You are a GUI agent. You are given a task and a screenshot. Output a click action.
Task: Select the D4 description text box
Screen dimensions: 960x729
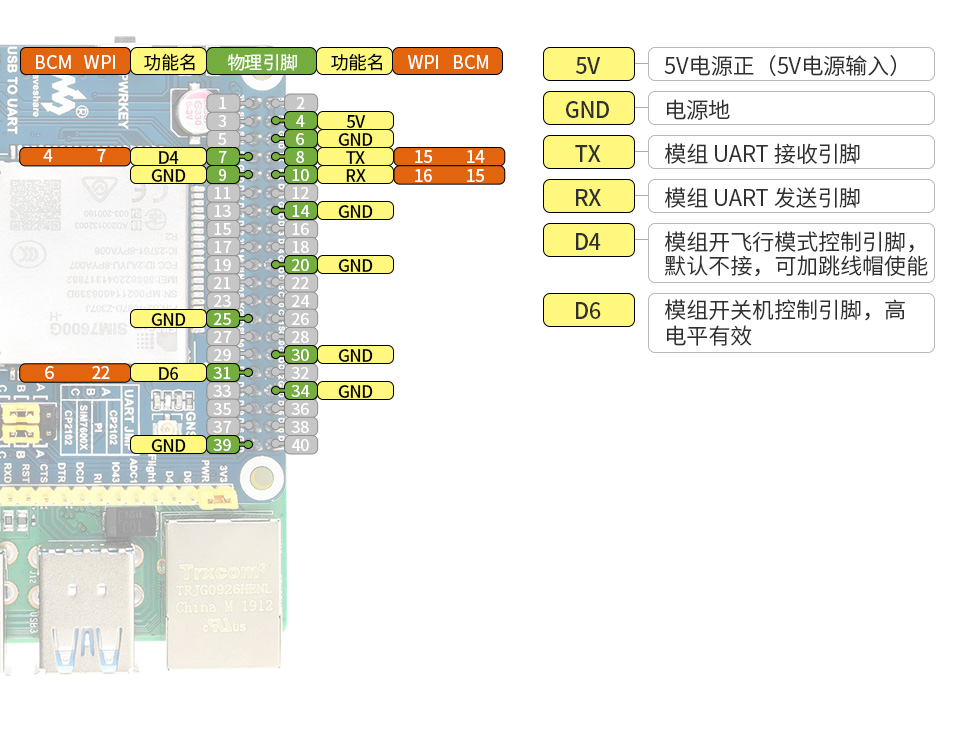[791, 252]
